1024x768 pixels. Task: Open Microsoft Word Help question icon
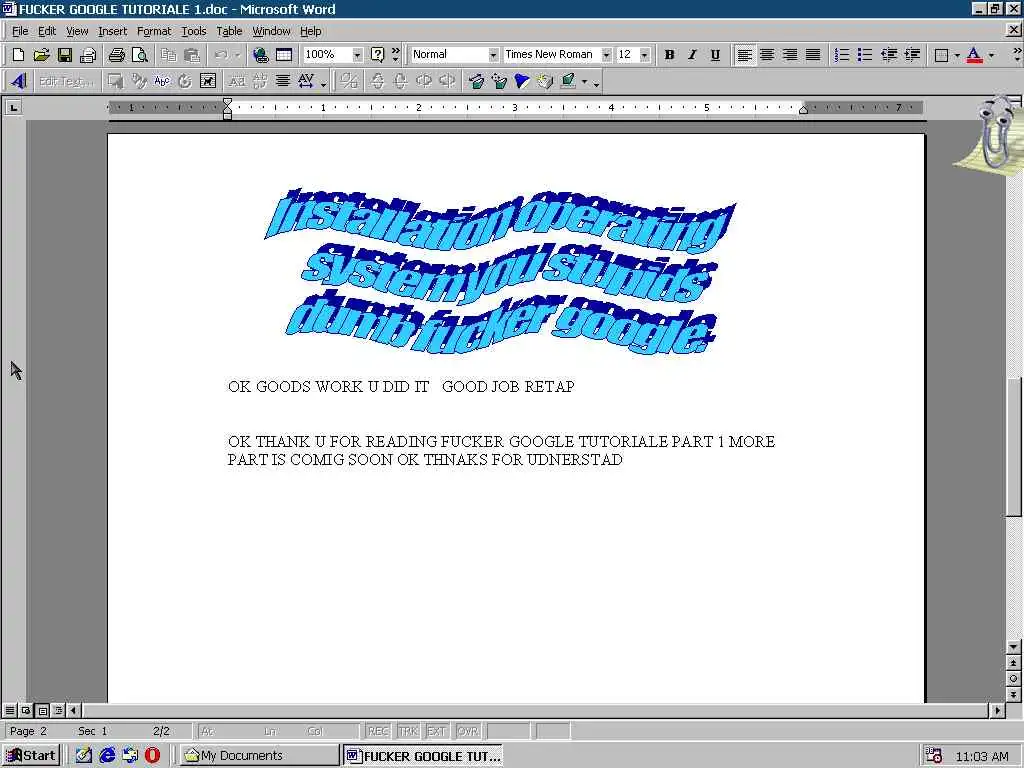[377, 55]
